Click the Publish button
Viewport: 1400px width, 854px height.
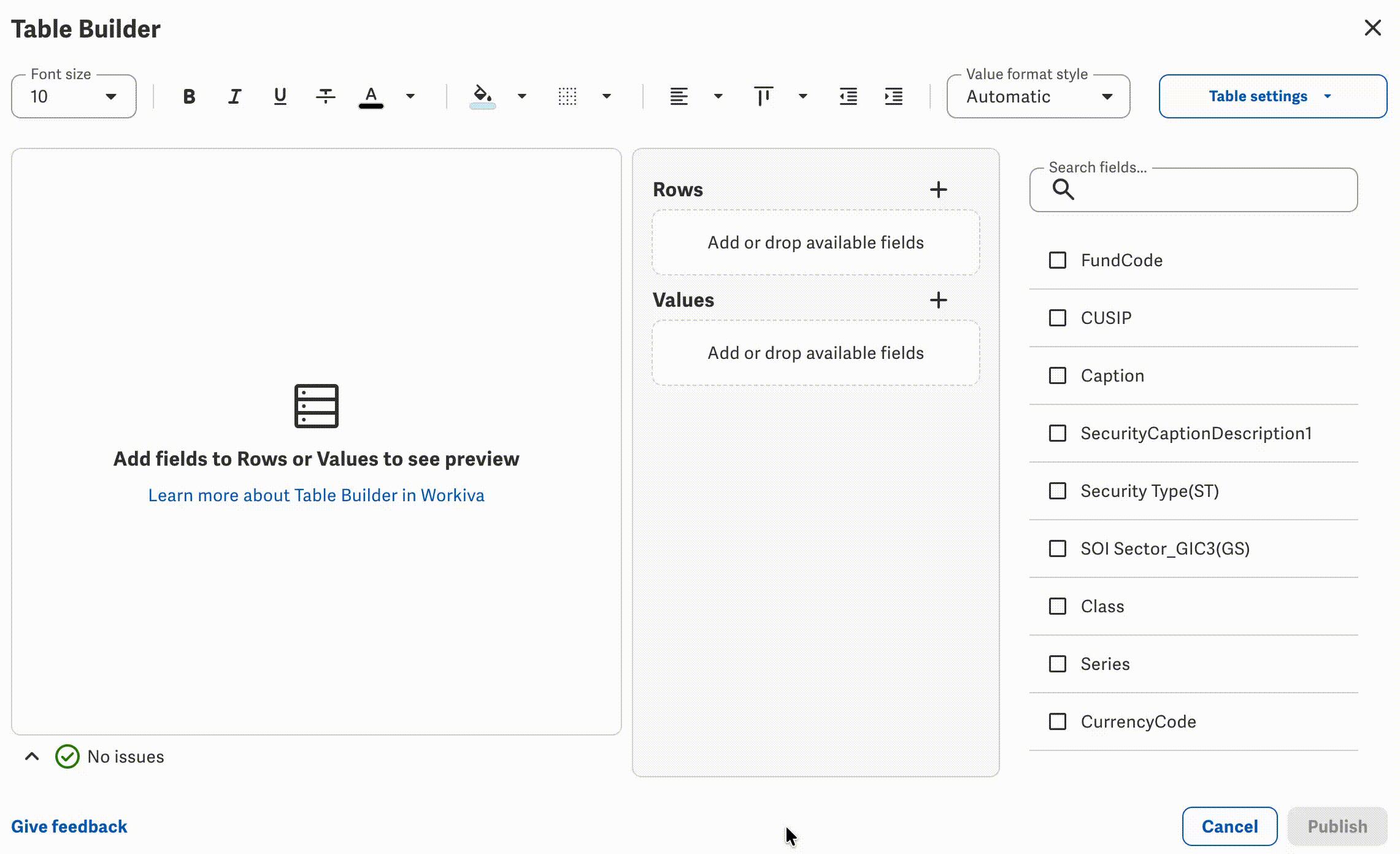(1337, 826)
